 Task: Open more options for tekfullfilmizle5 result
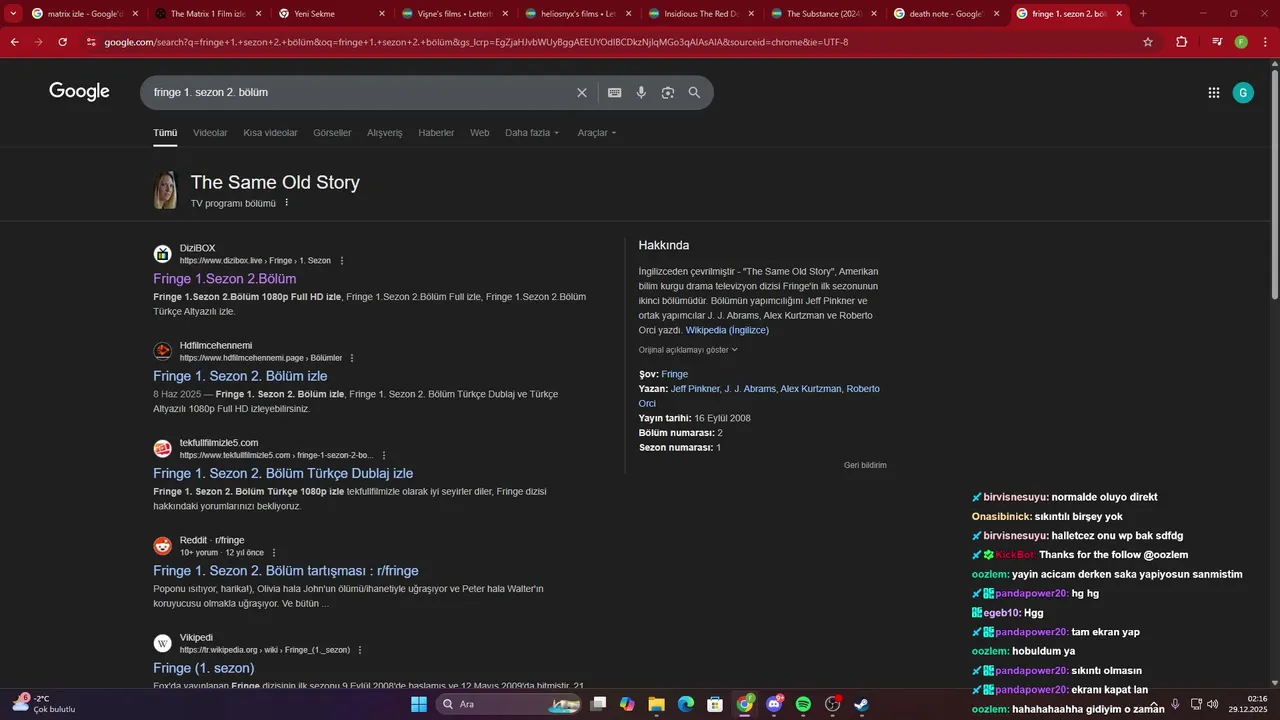coord(384,455)
